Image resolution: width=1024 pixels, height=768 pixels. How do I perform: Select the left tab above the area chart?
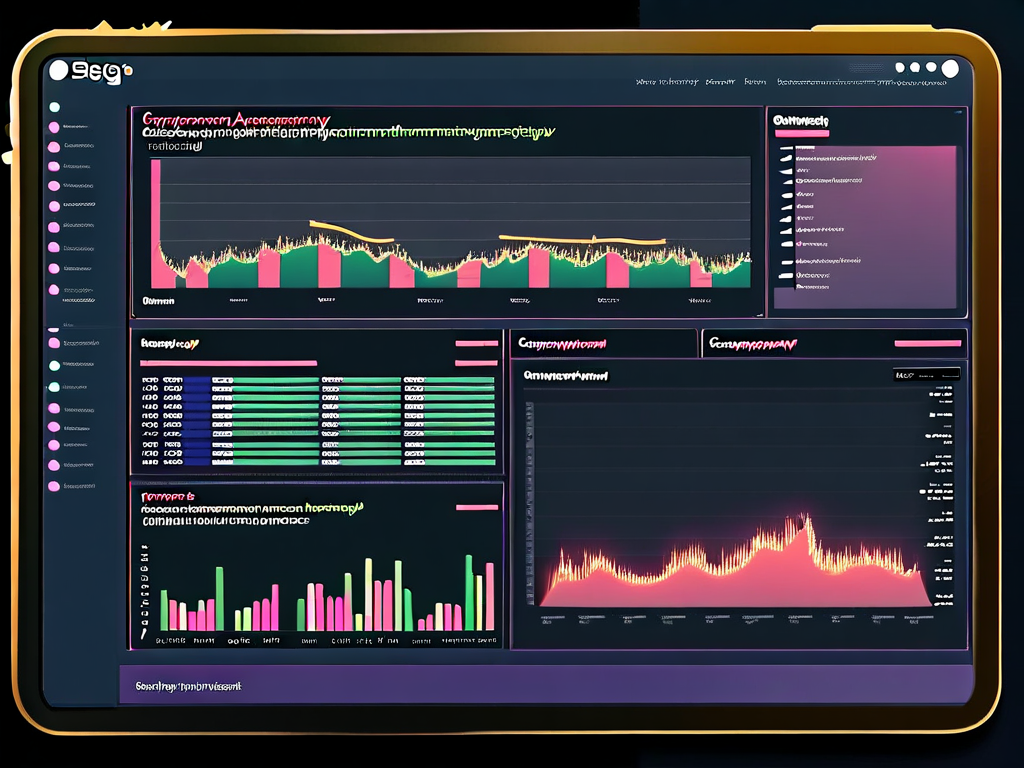click(603, 344)
